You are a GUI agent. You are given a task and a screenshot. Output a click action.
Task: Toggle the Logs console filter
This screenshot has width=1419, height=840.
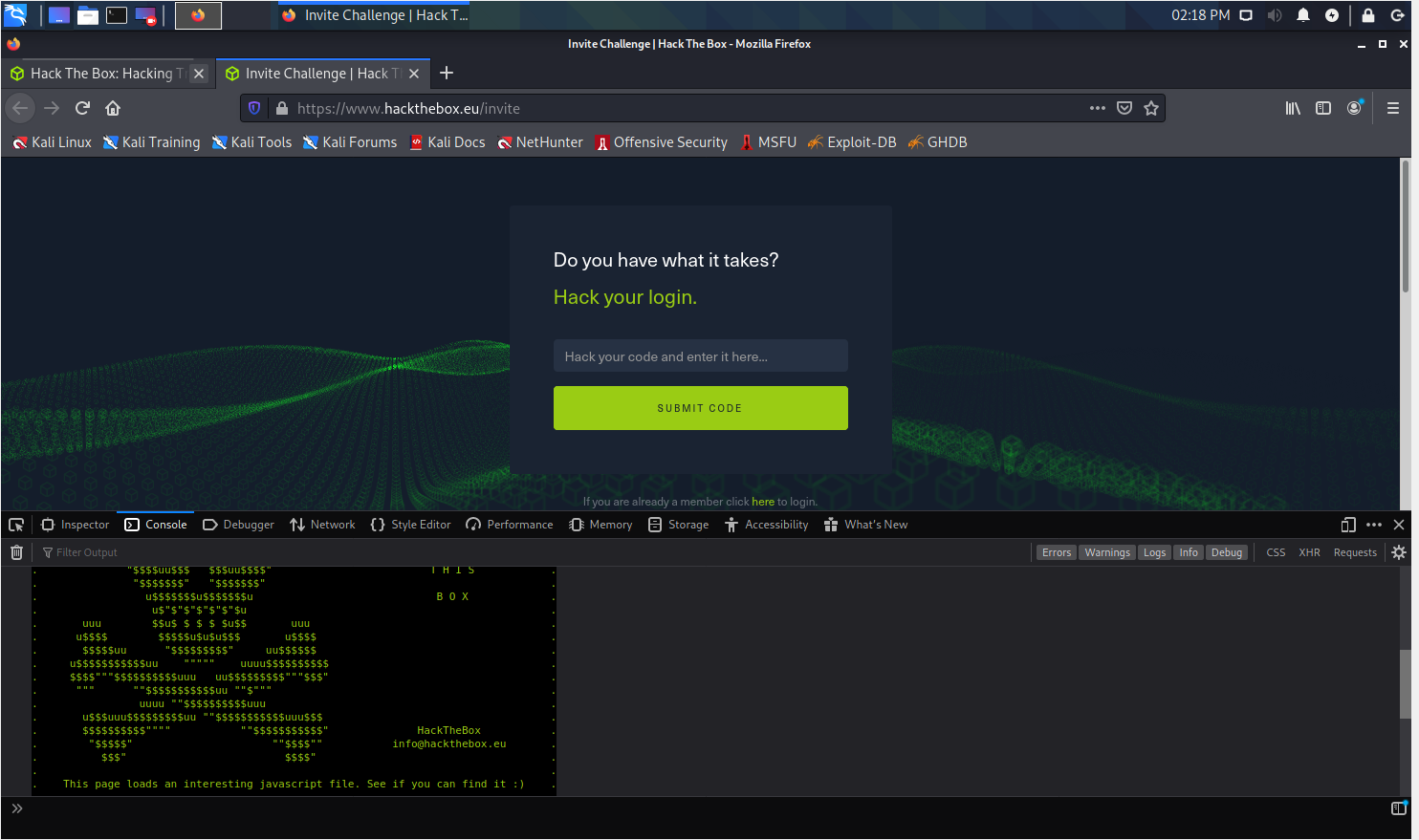click(x=1155, y=552)
